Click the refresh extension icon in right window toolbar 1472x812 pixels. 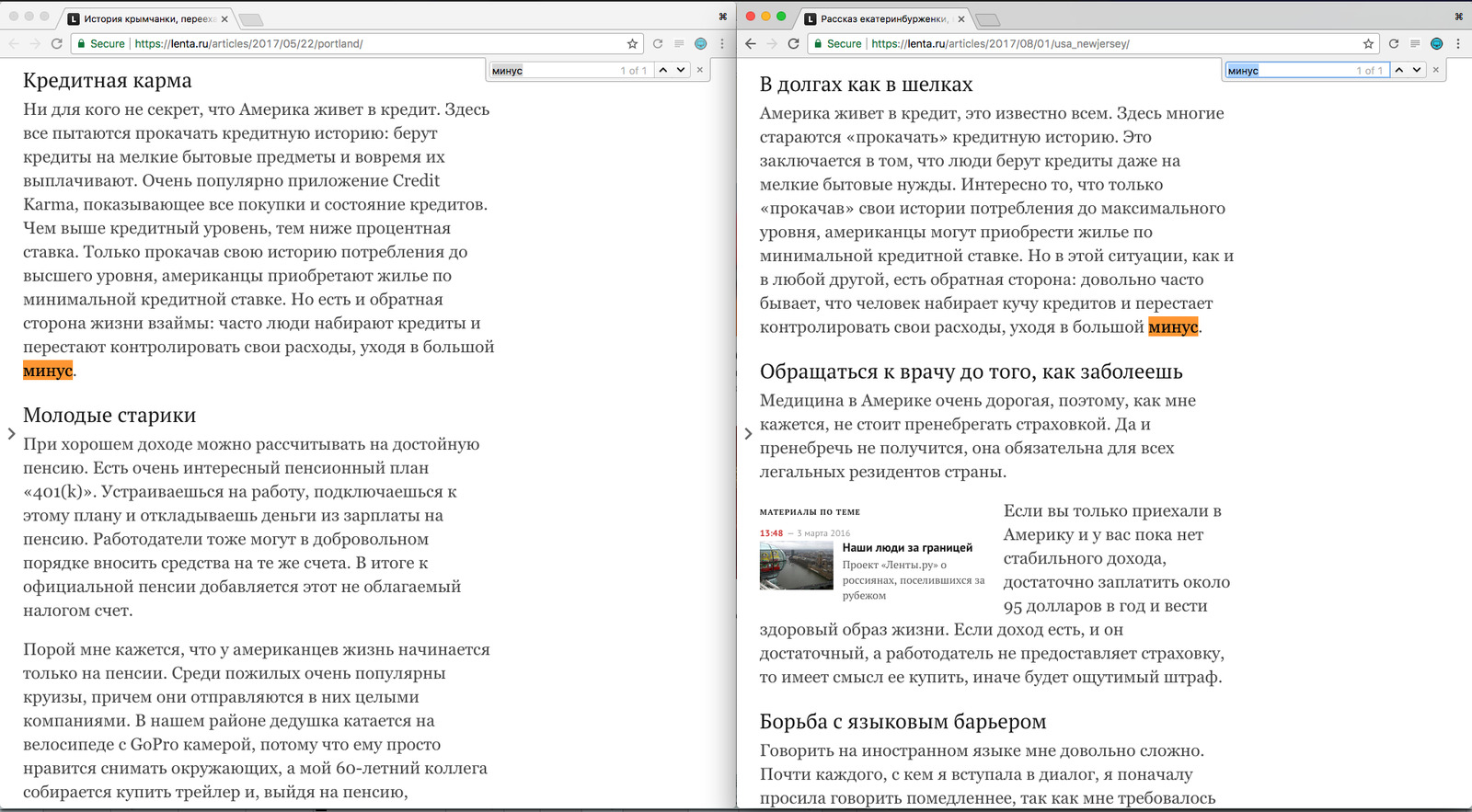(1394, 43)
